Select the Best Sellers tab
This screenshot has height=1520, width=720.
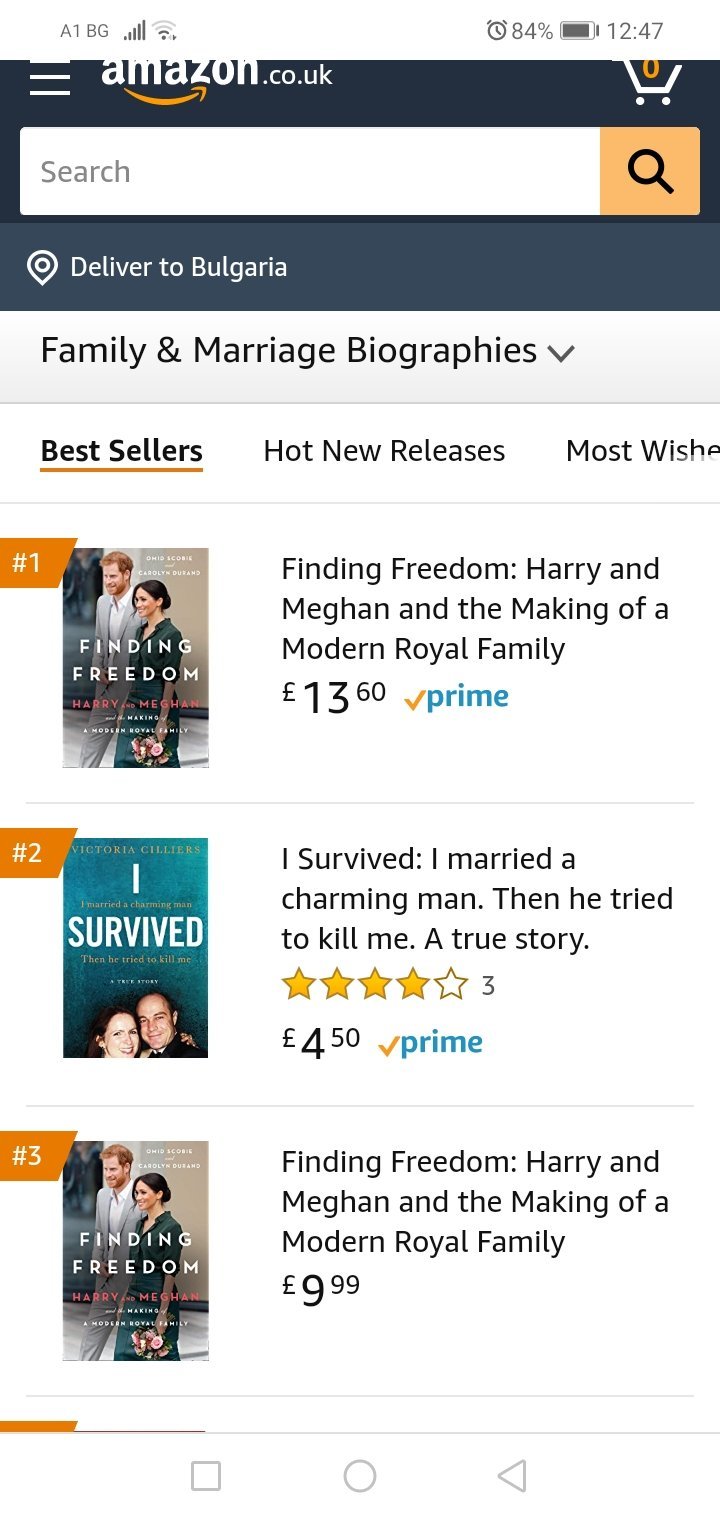(121, 451)
